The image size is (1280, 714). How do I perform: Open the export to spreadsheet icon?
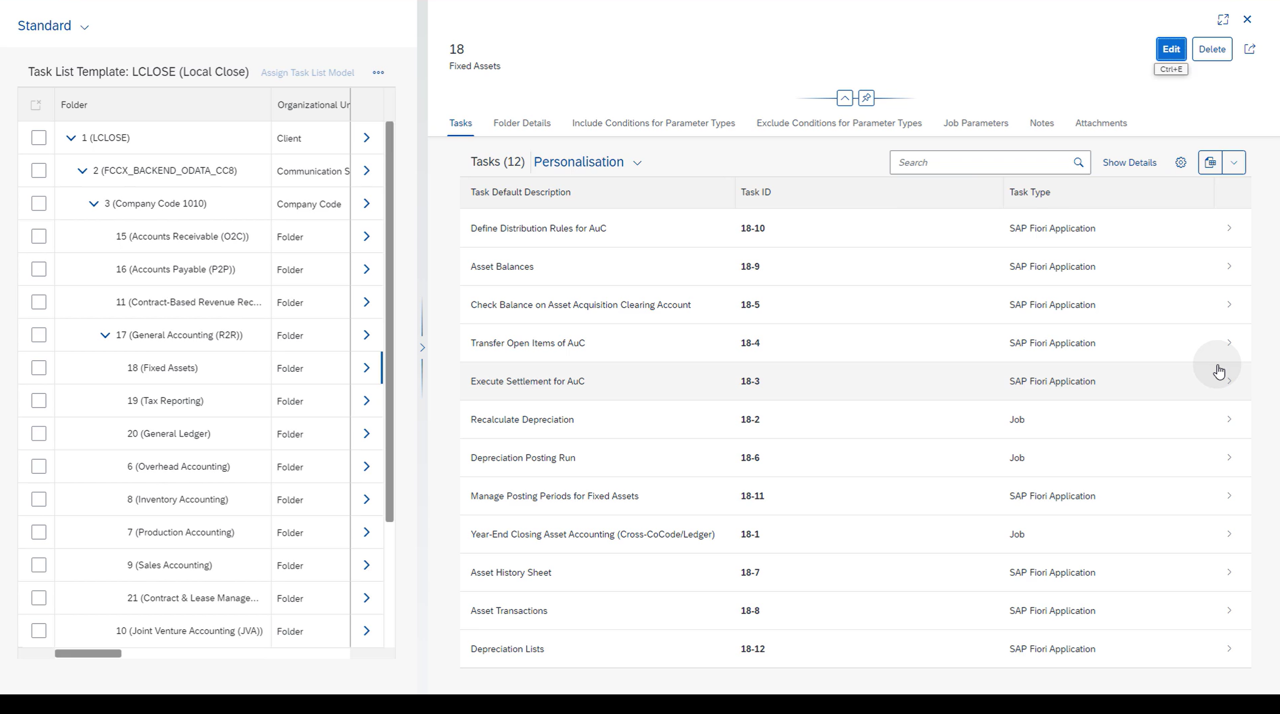click(x=1209, y=162)
